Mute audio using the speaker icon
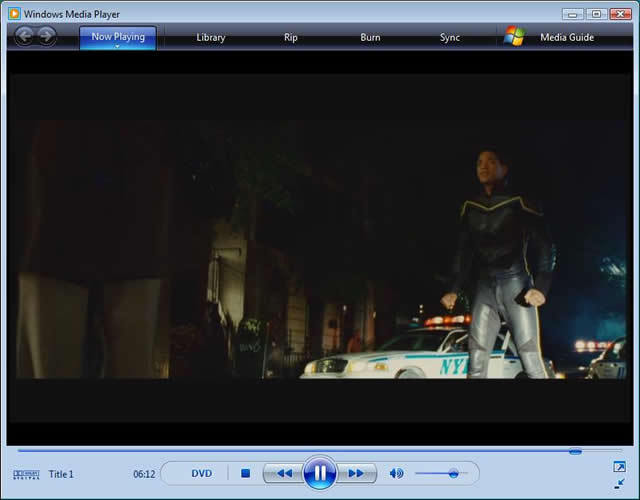The height and width of the screenshot is (500, 640). click(x=396, y=473)
